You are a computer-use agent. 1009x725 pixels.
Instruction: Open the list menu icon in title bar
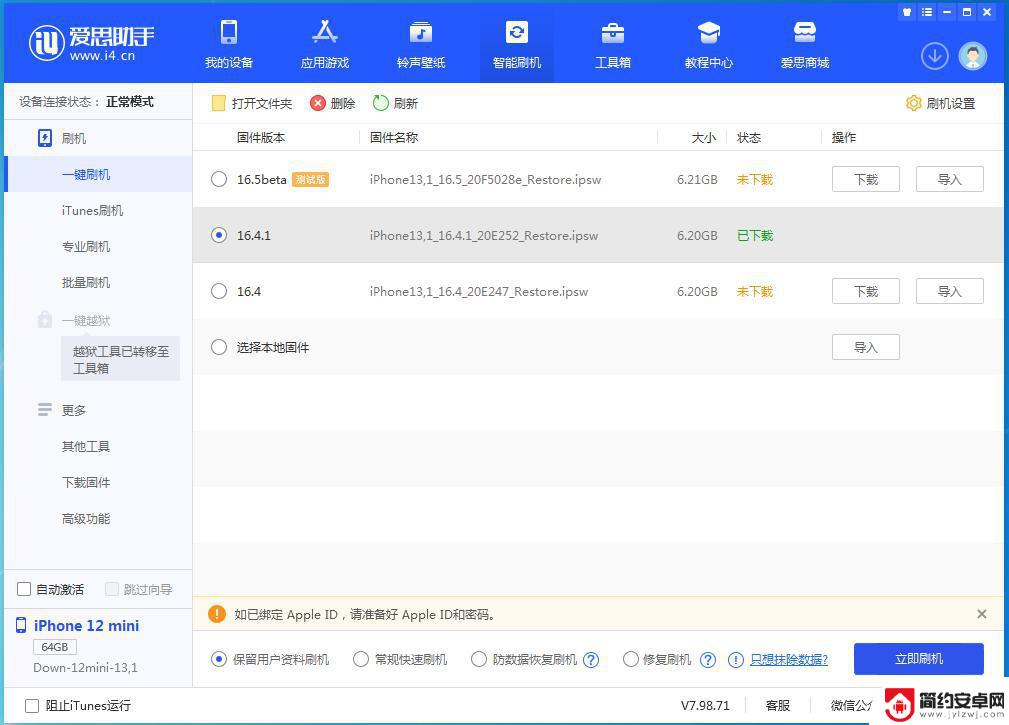click(927, 12)
